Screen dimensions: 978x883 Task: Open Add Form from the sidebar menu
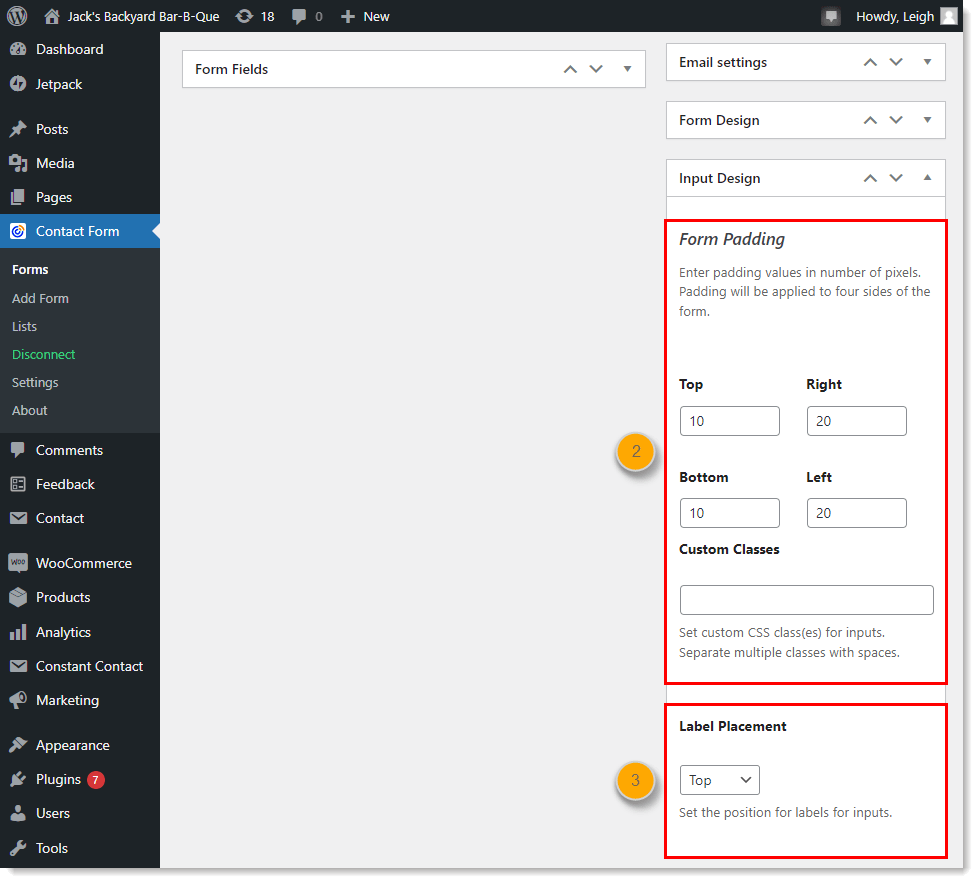tap(40, 298)
